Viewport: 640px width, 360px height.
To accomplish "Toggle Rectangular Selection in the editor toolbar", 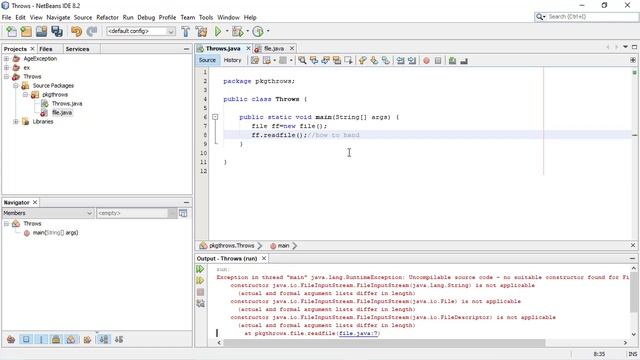I will (348, 60).
